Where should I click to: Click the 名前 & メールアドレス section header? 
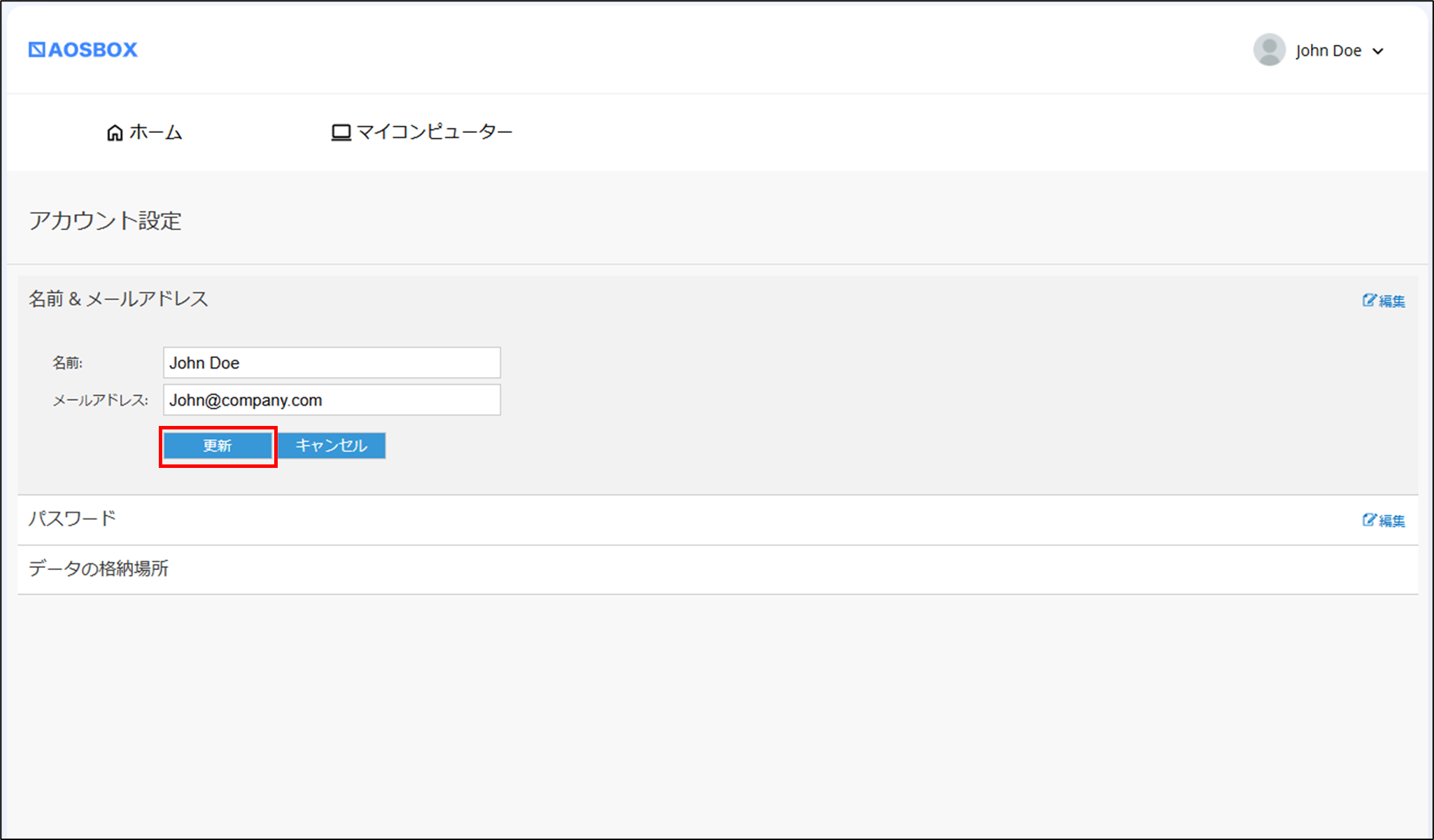tap(118, 299)
